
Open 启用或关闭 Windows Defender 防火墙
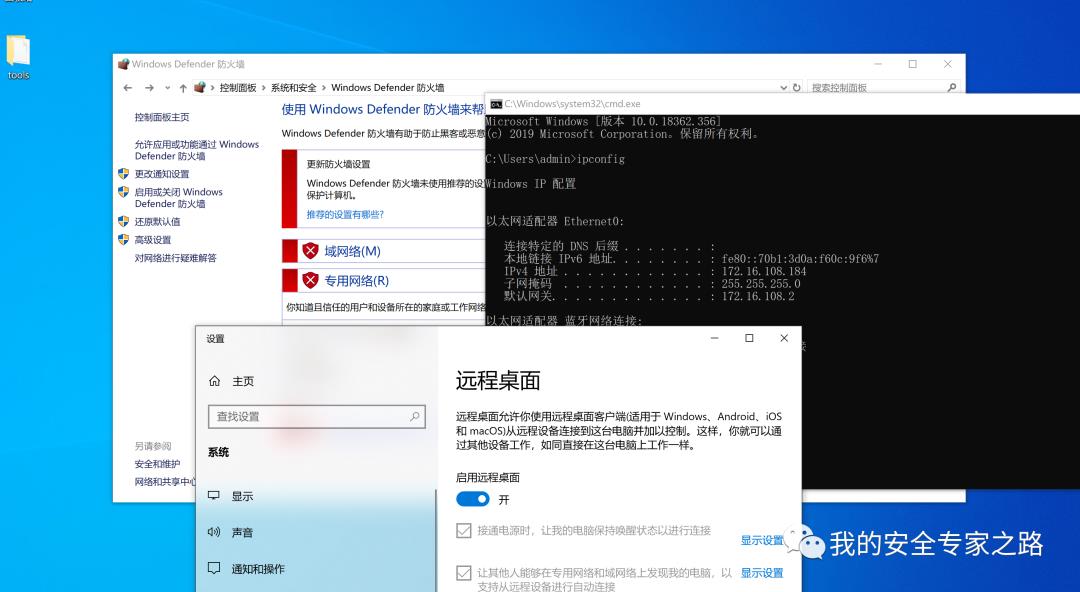tap(178, 198)
